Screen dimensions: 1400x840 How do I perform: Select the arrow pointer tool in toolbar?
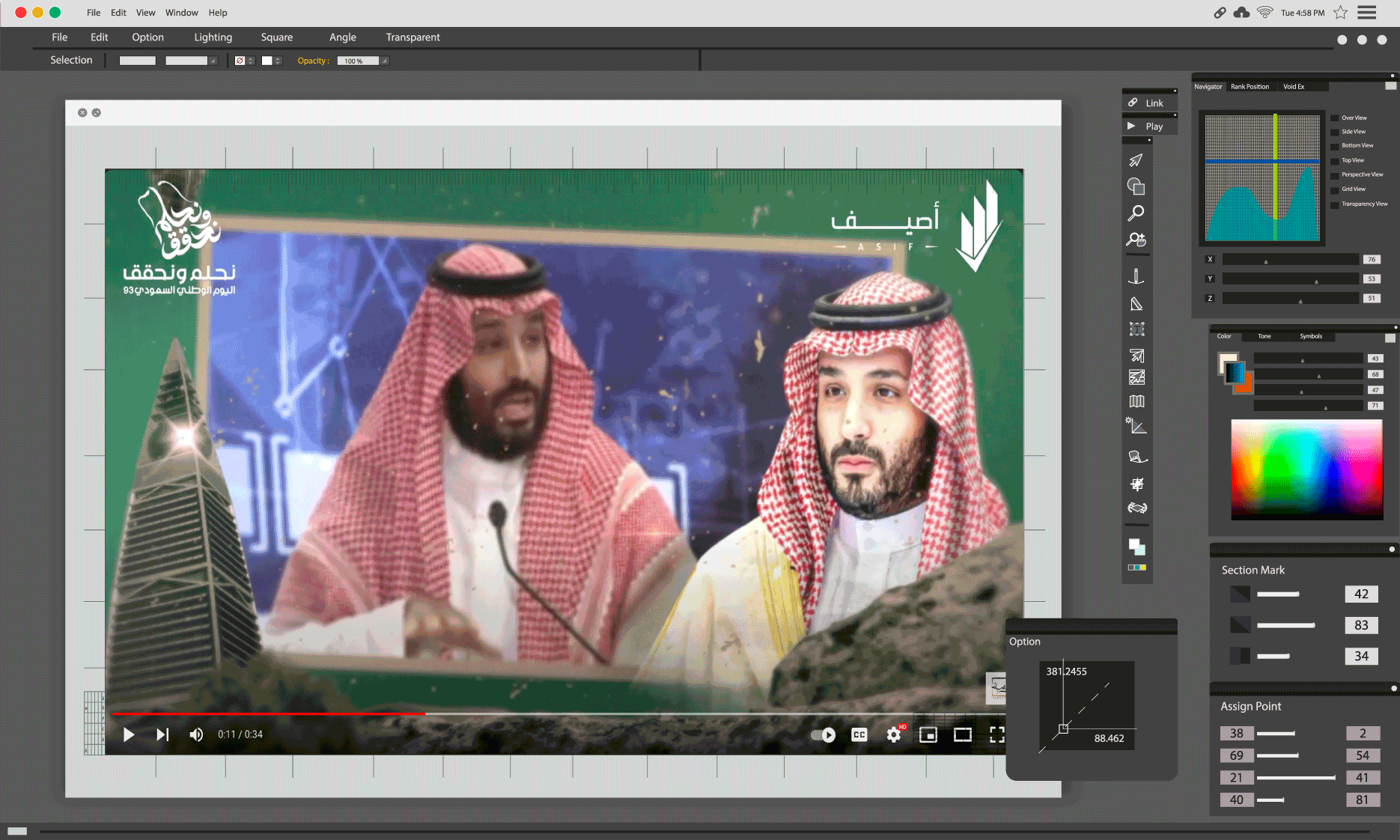coord(1136,160)
